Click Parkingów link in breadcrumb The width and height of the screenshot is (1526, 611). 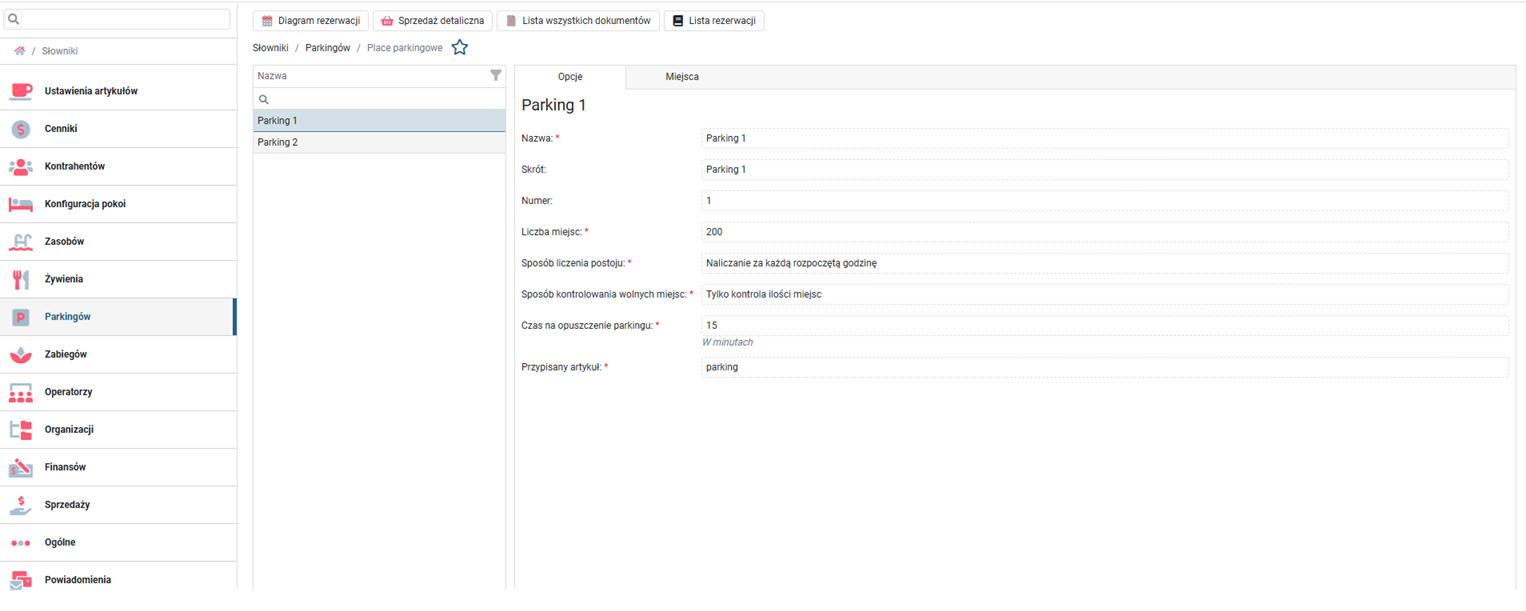click(x=327, y=47)
